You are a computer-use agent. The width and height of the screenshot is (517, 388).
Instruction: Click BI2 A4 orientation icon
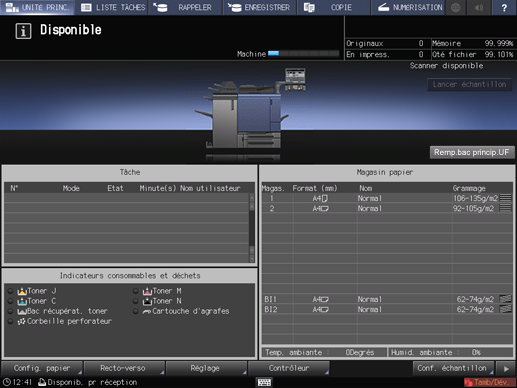(325, 310)
